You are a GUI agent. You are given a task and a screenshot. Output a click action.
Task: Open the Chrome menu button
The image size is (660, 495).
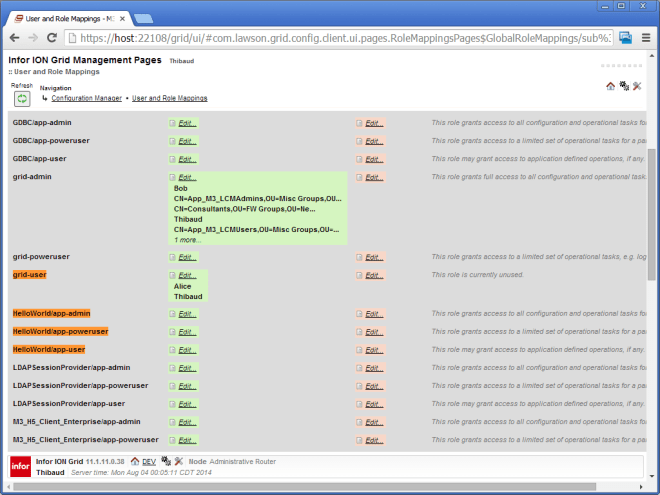[x=645, y=37]
